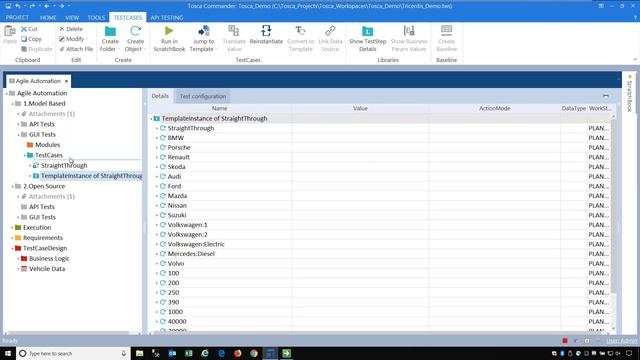
Task: Click the red stop indicator in status bar
Action: coord(565,340)
